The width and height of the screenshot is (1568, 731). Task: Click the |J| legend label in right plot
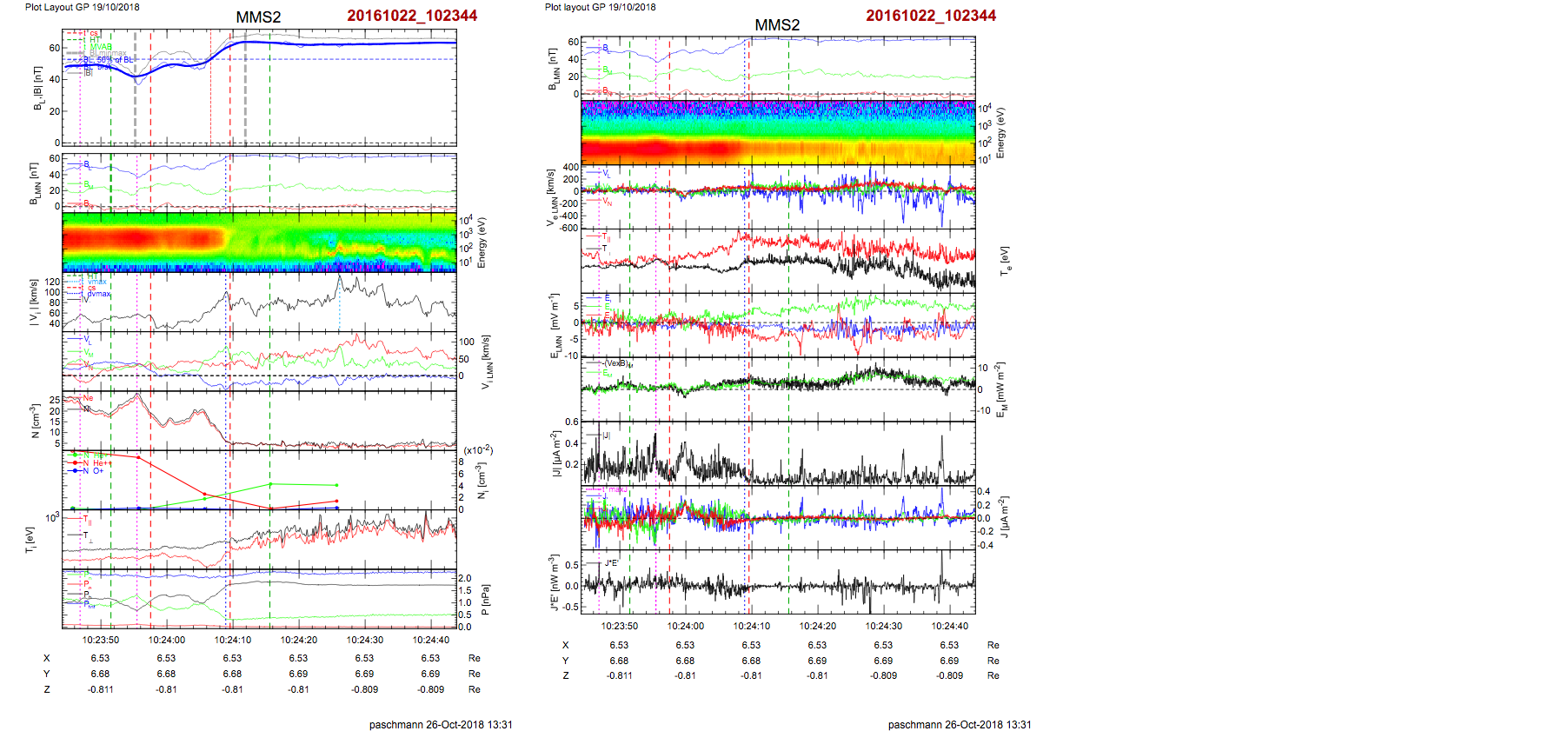click(x=606, y=435)
